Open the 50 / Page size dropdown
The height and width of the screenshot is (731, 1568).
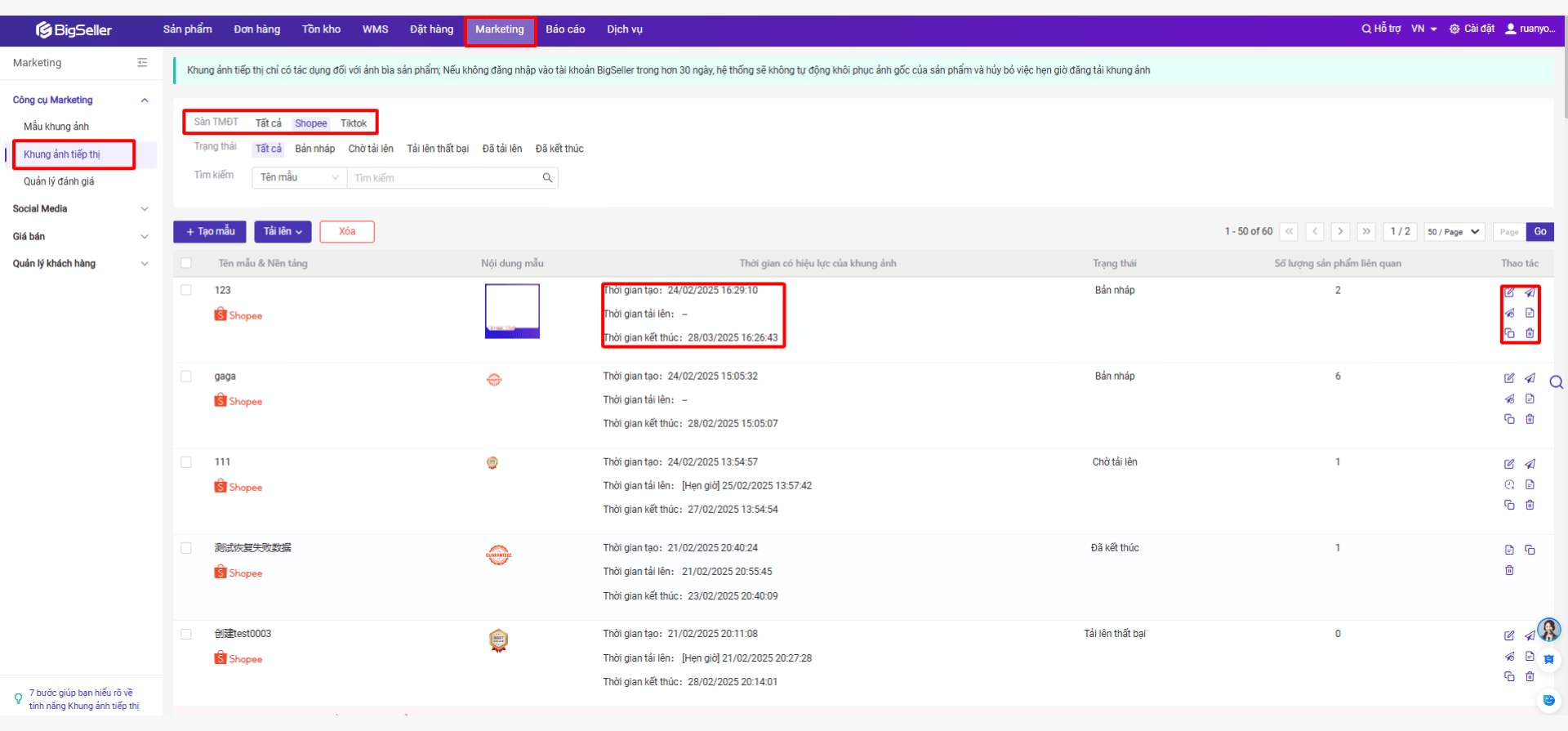point(1454,232)
